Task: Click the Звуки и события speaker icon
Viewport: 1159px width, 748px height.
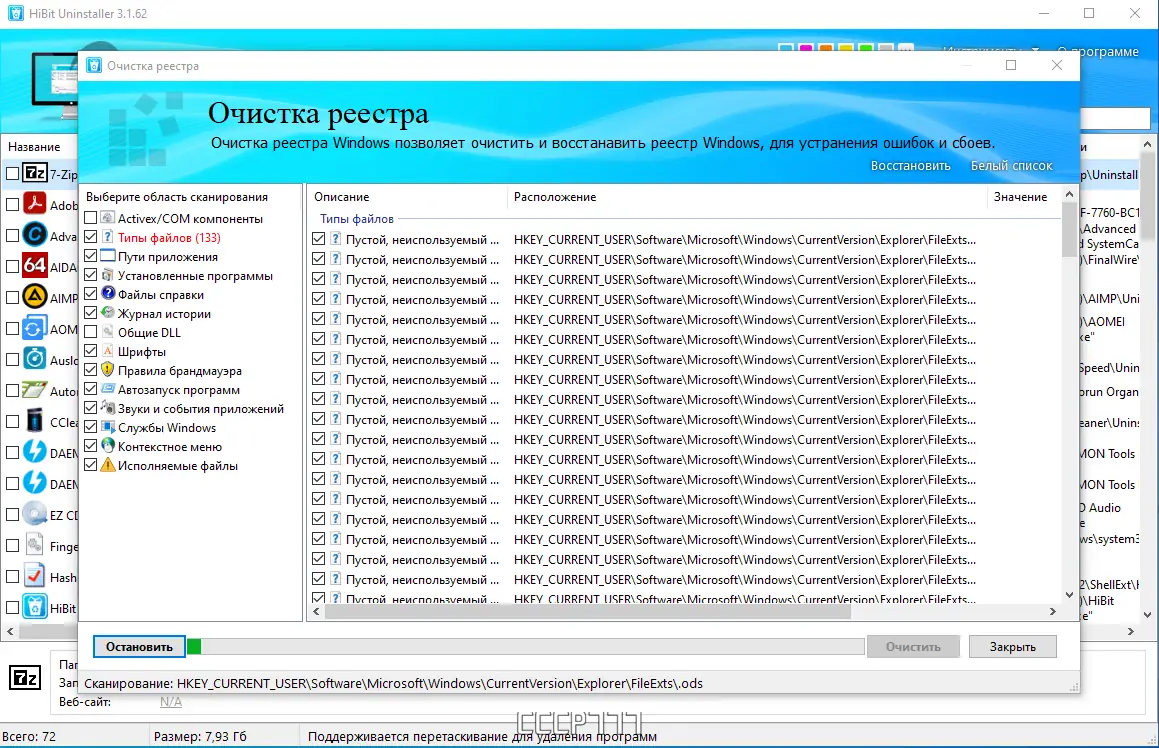Action: [108, 408]
